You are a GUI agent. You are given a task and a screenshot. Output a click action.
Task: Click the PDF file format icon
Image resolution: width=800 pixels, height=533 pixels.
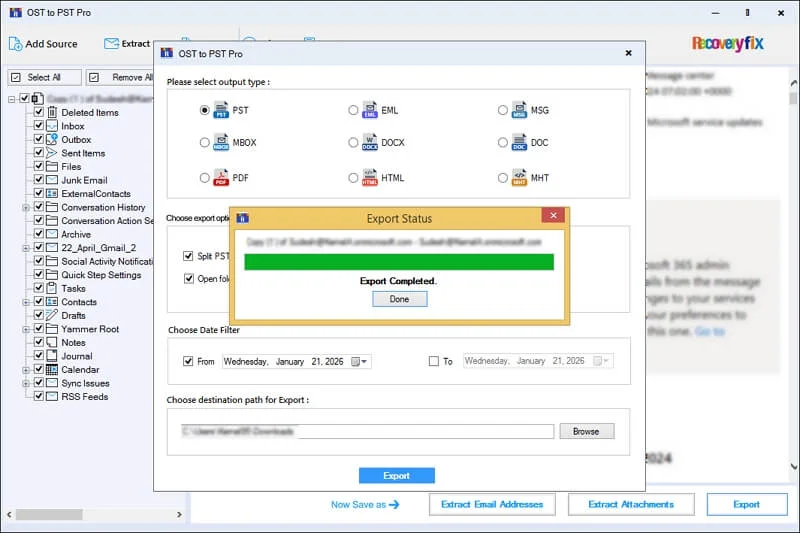pos(221,177)
